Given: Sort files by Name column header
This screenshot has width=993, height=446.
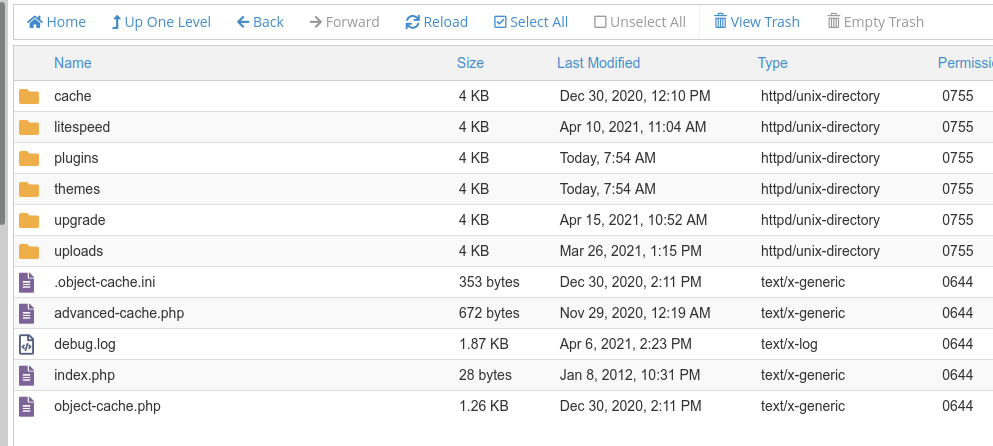Looking at the screenshot, I should [x=73, y=63].
